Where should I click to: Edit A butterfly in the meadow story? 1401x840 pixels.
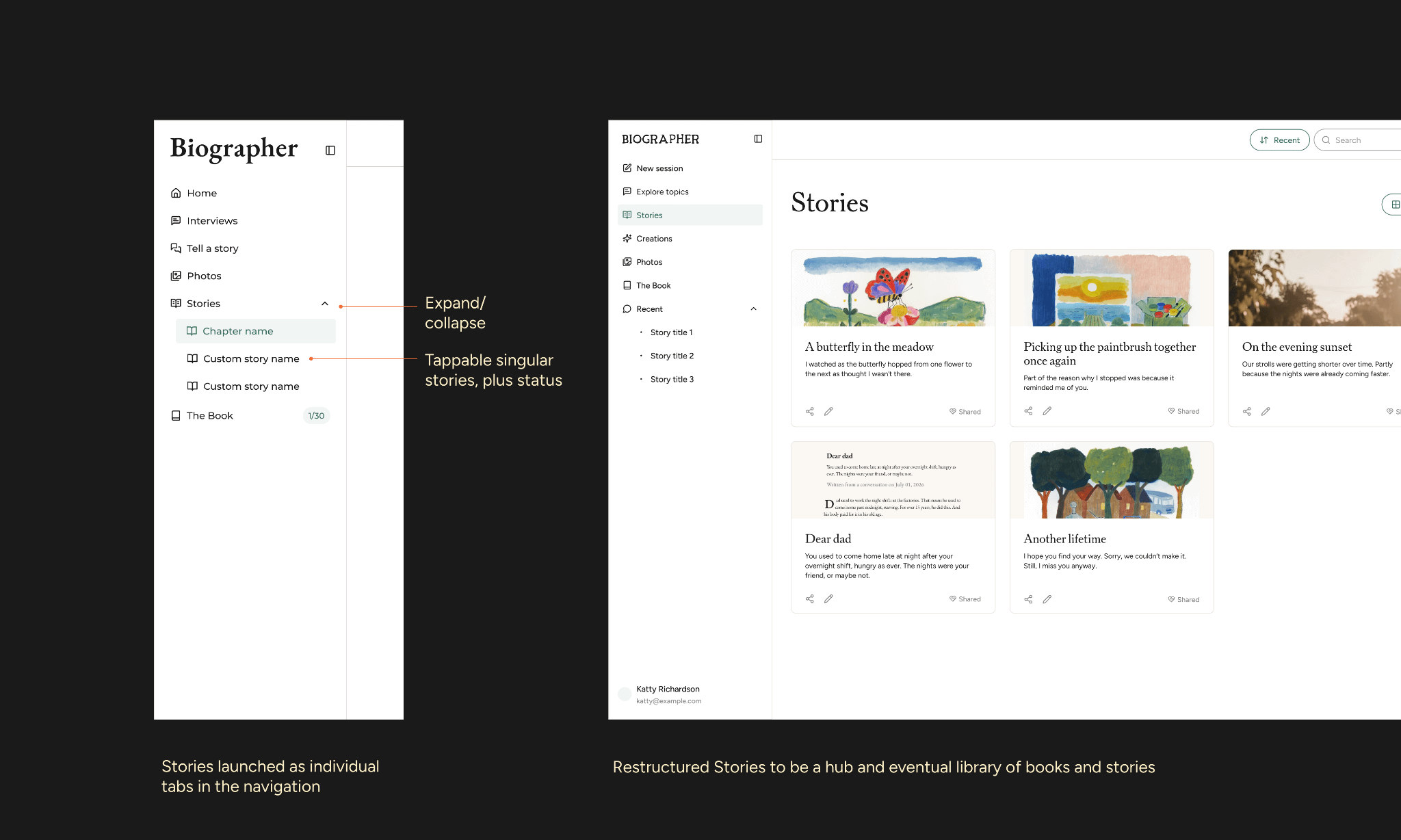(828, 412)
